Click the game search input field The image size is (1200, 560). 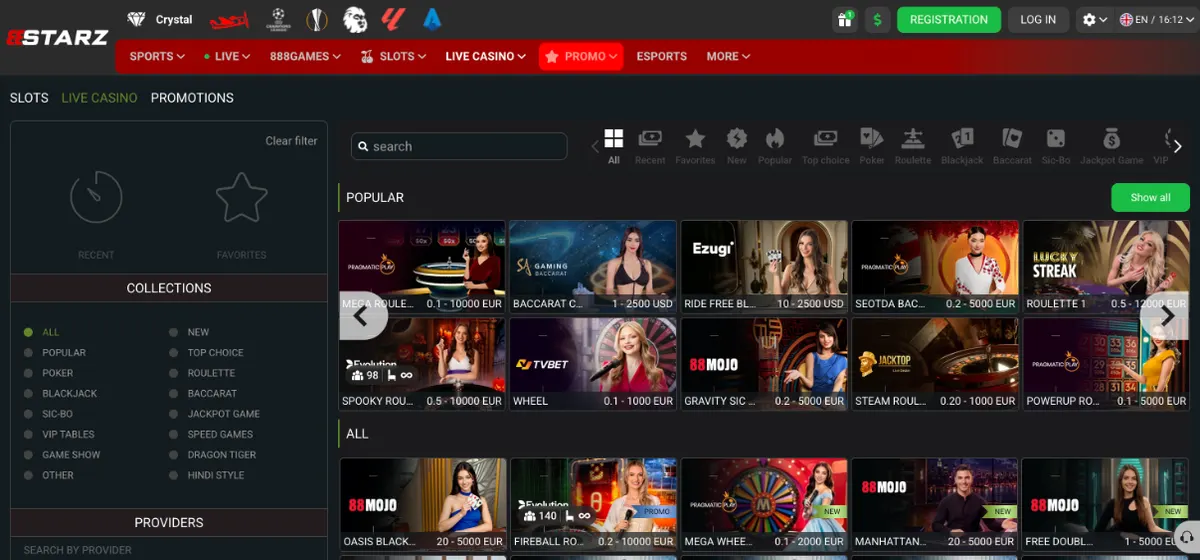tap(459, 146)
